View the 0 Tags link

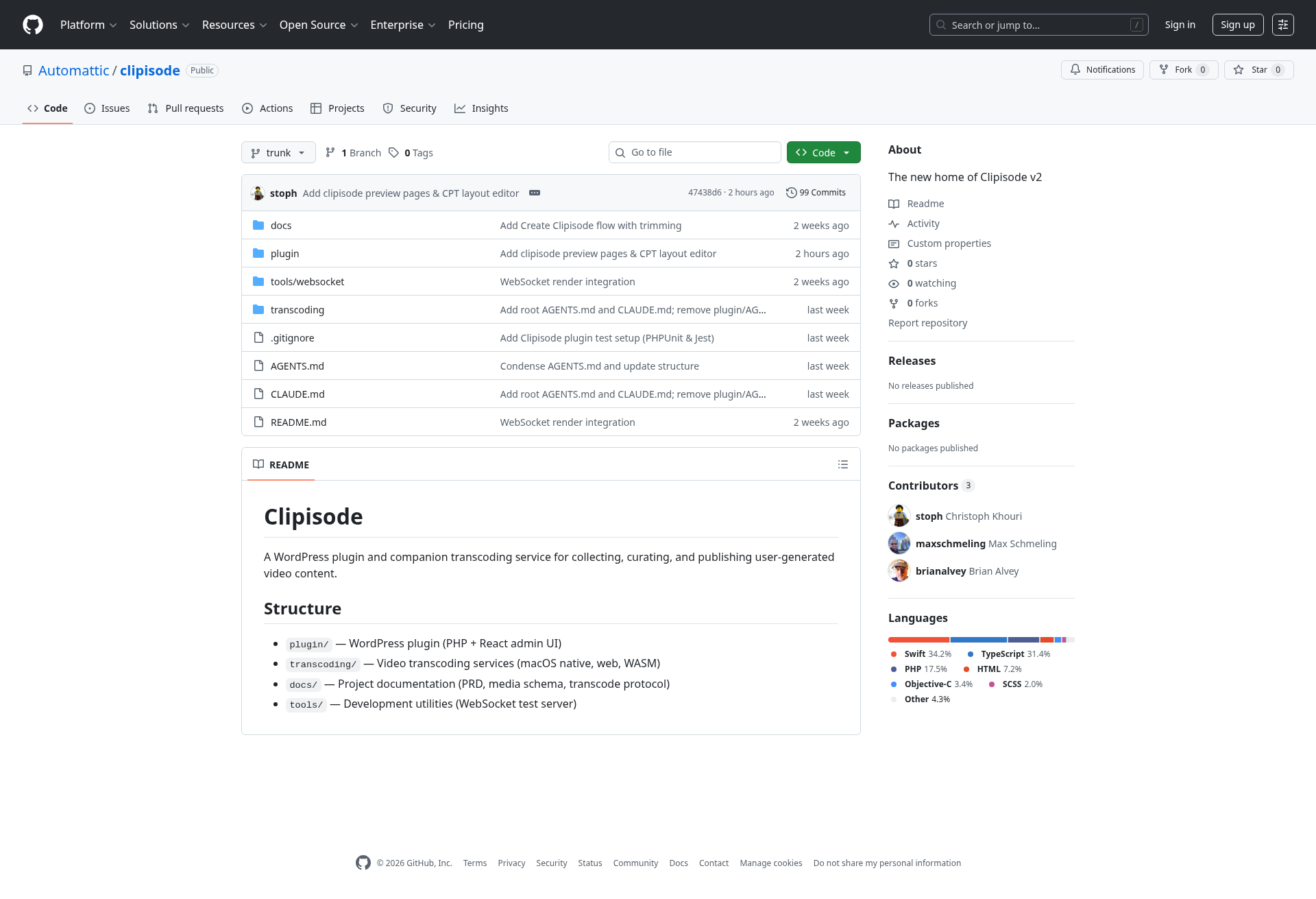point(411,152)
